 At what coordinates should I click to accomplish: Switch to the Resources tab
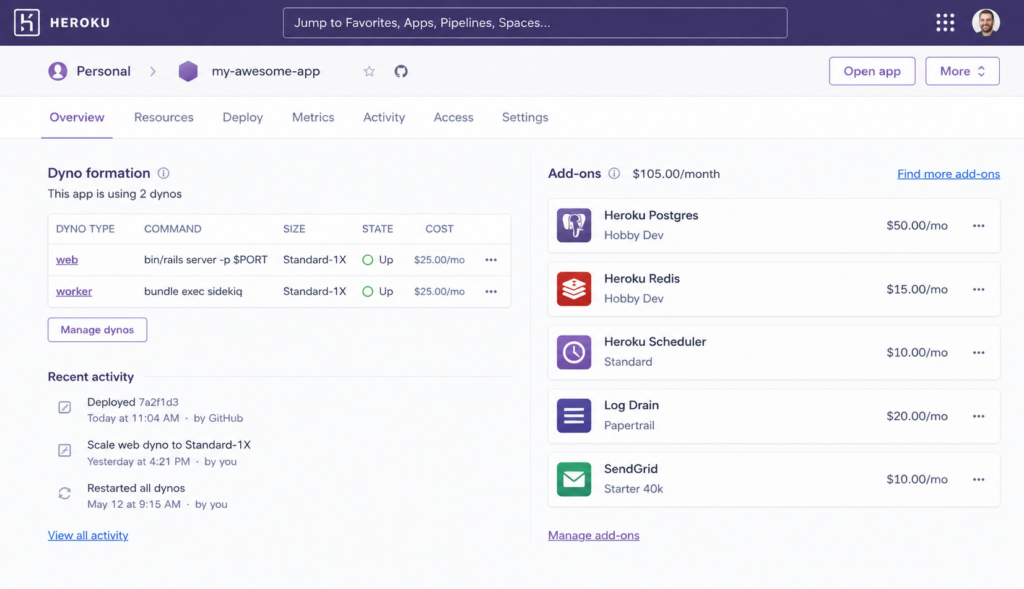point(164,118)
